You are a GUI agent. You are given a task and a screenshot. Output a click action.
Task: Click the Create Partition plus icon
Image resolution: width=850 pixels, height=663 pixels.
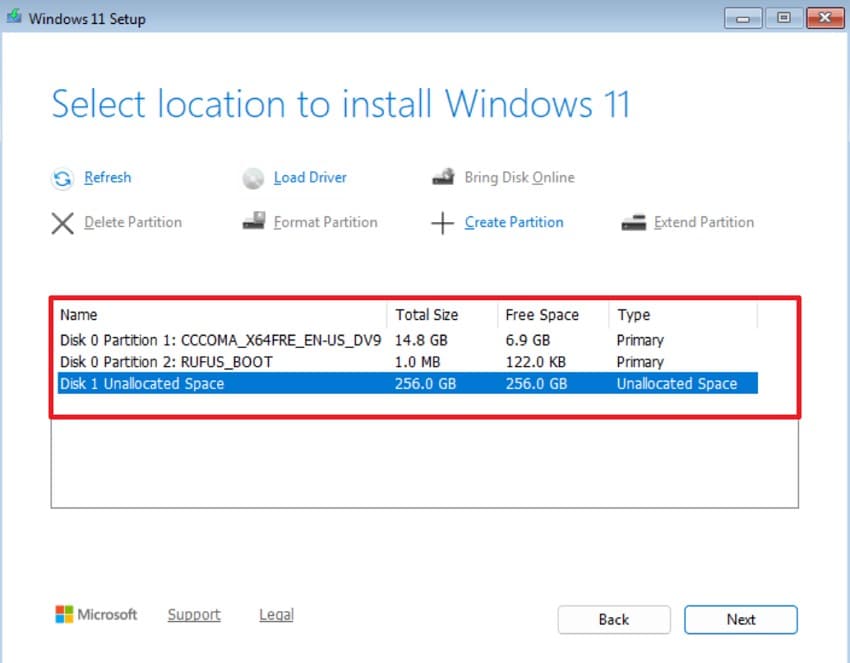coord(442,223)
